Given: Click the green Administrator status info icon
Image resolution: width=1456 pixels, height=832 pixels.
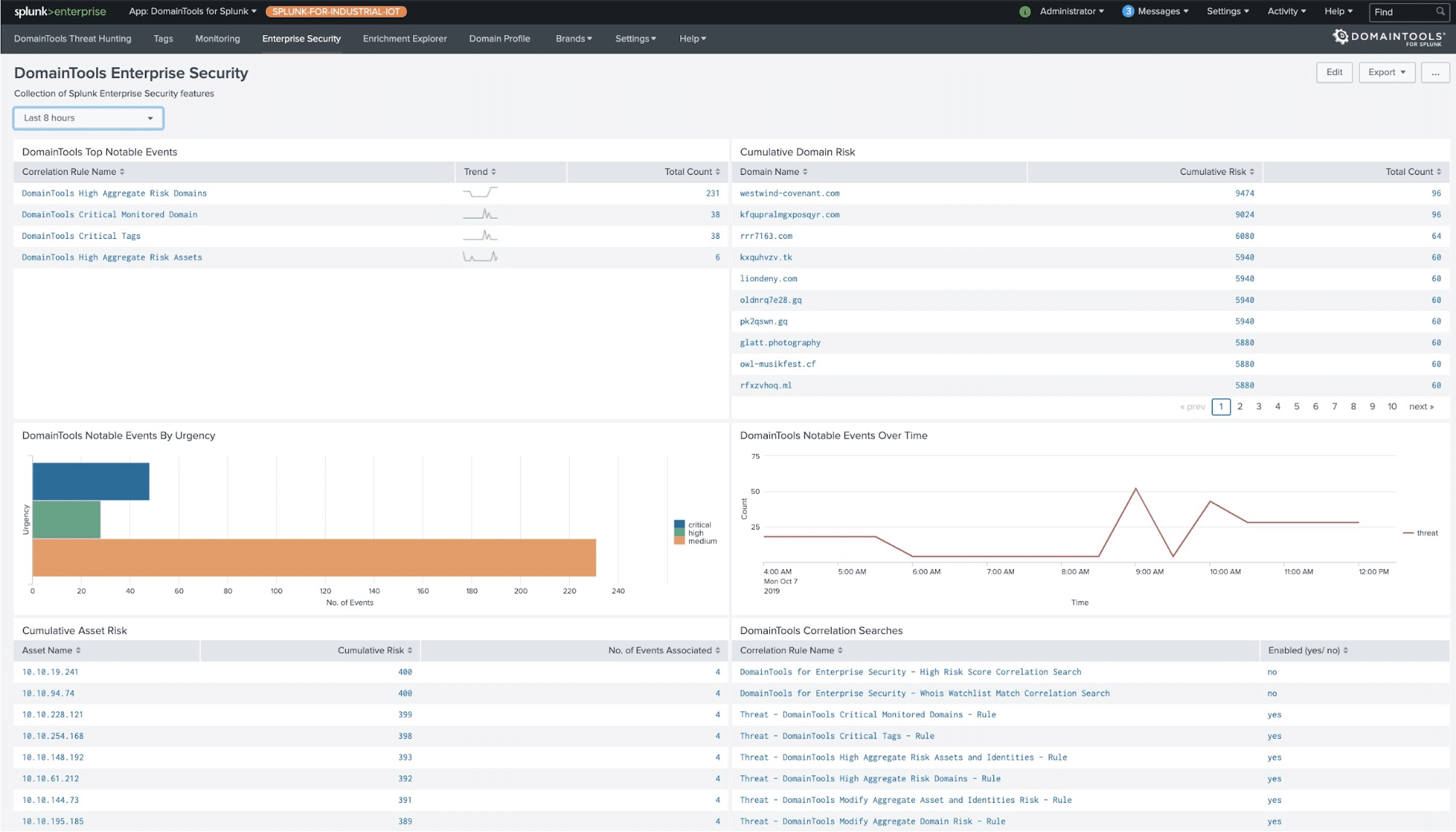Looking at the screenshot, I should pos(1025,12).
